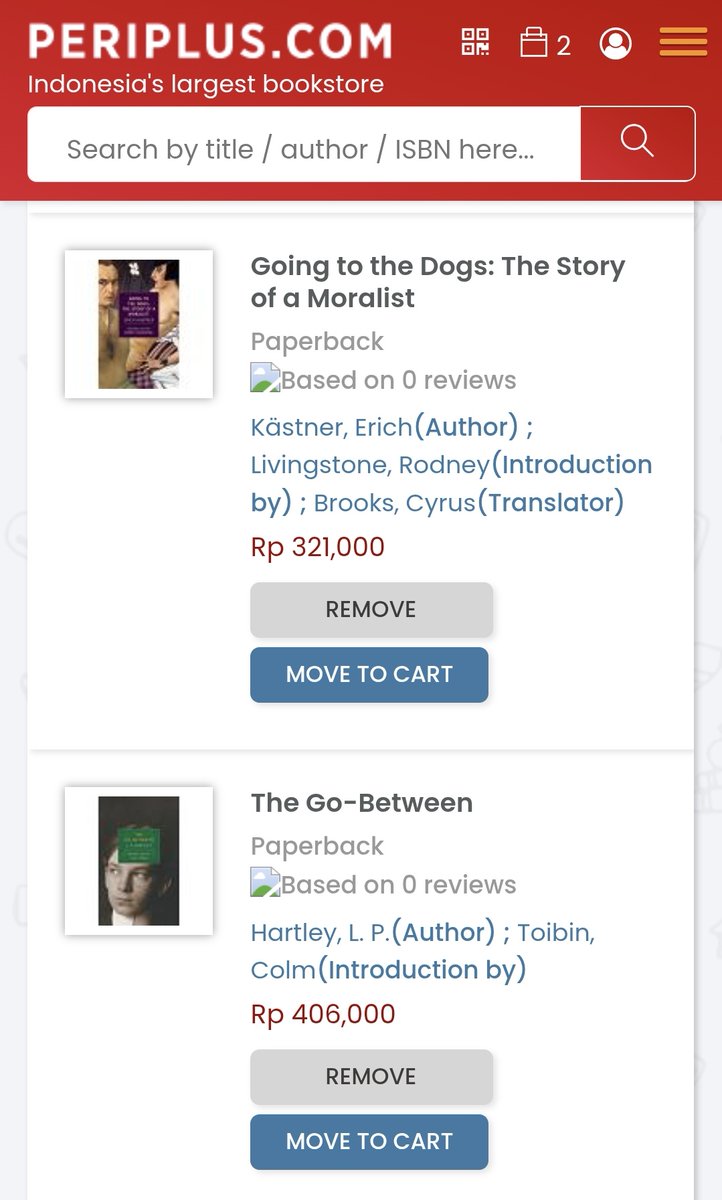Open The Go-Between cover thumbnail
722x1200 pixels.
click(139, 861)
